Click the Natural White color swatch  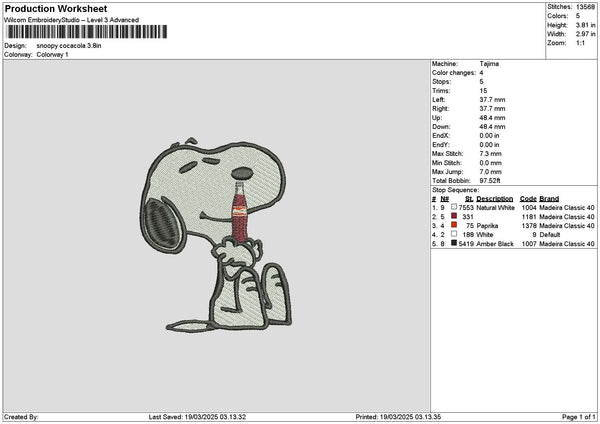coord(454,207)
